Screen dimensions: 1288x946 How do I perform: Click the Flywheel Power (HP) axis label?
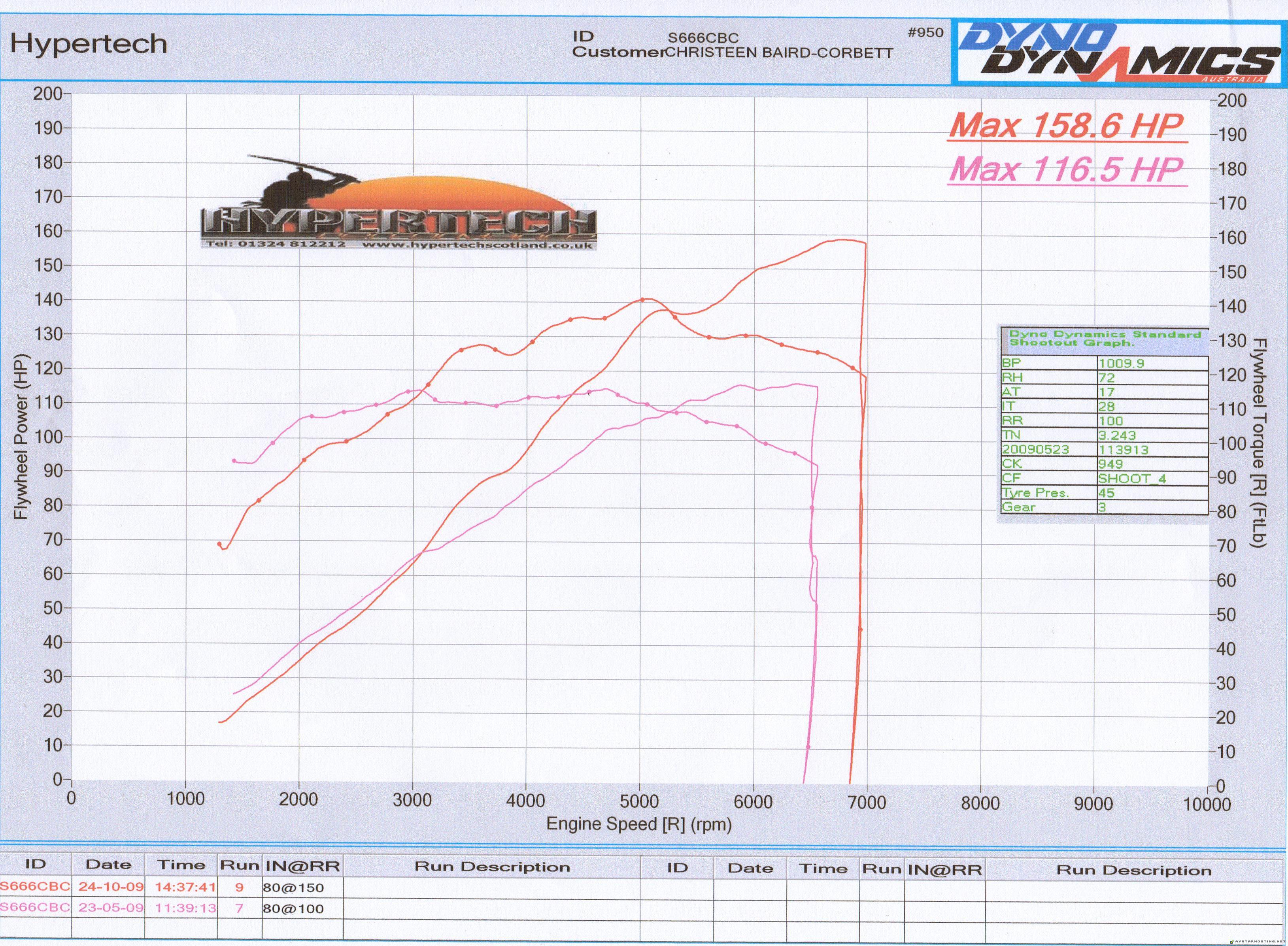21,437
